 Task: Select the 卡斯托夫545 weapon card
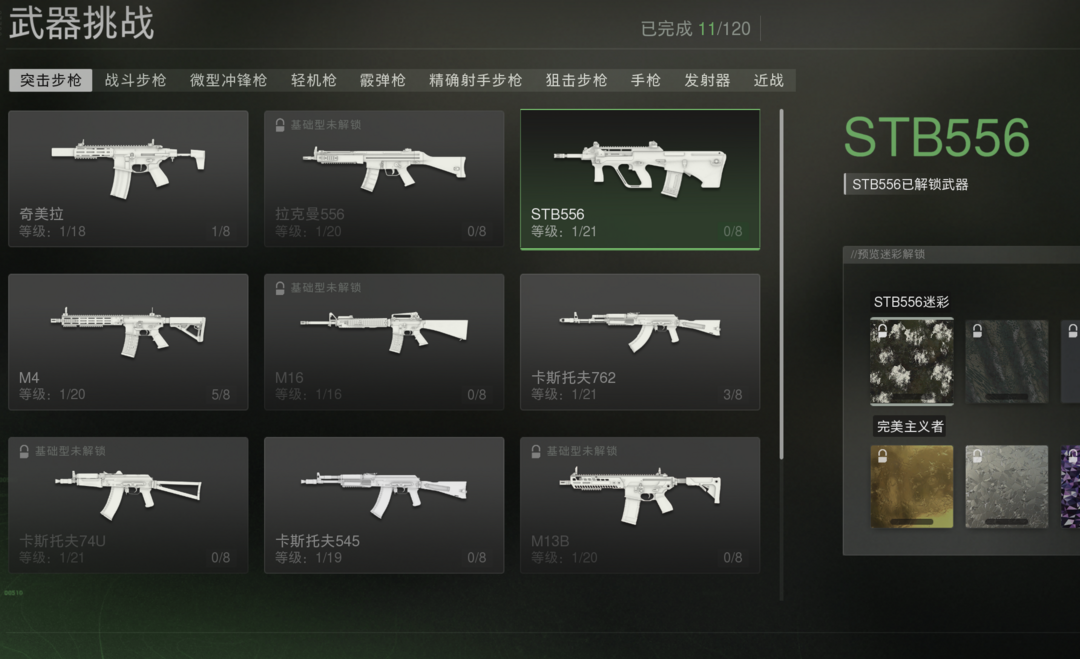(384, 505)
